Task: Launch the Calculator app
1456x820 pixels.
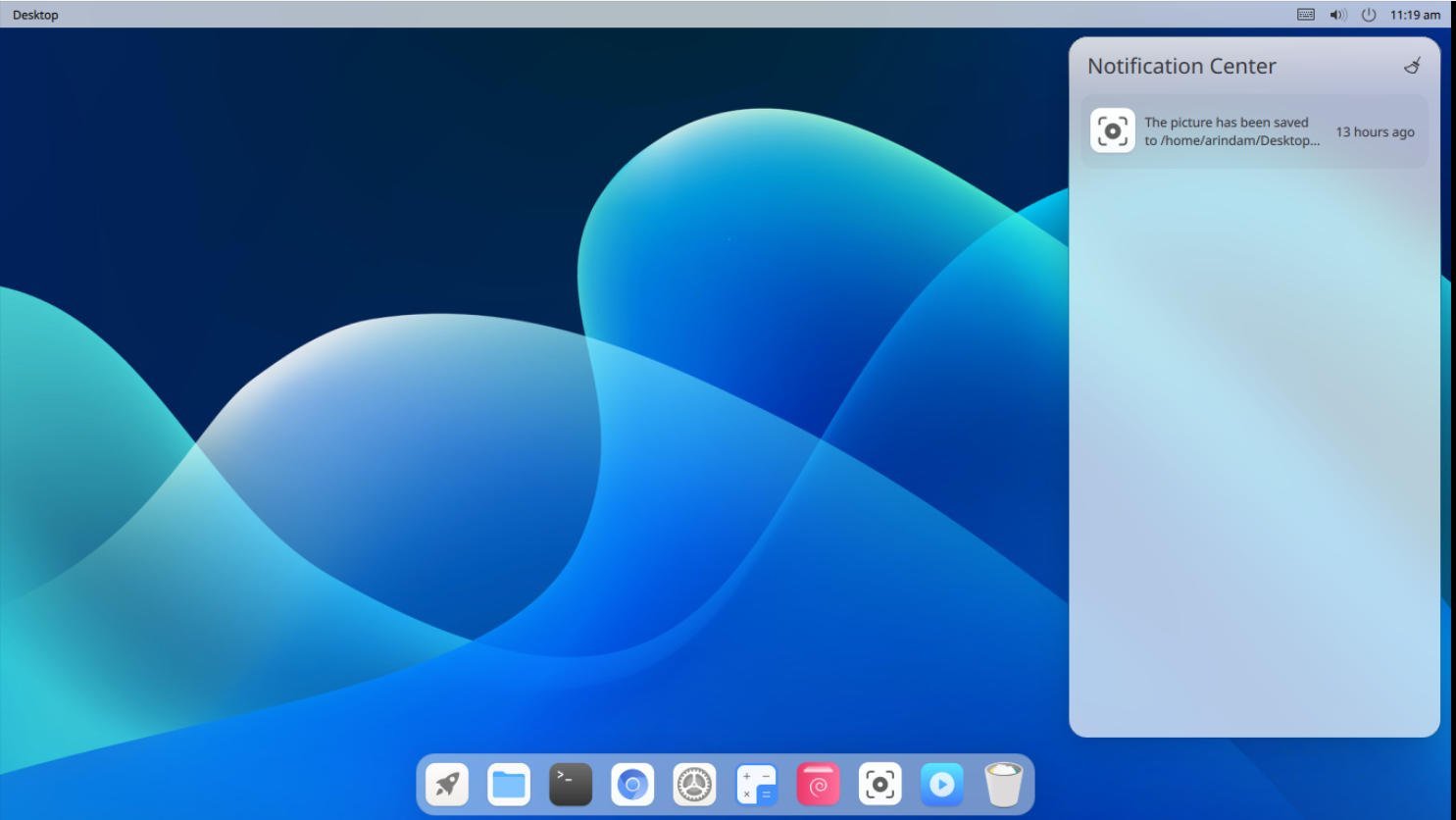Action: 757,784
